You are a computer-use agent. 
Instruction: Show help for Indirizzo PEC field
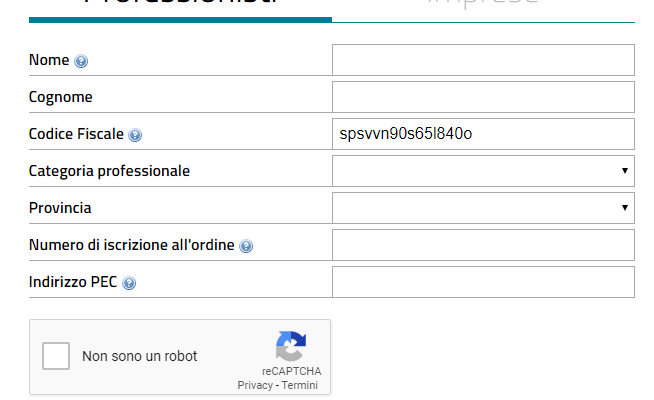129,283
